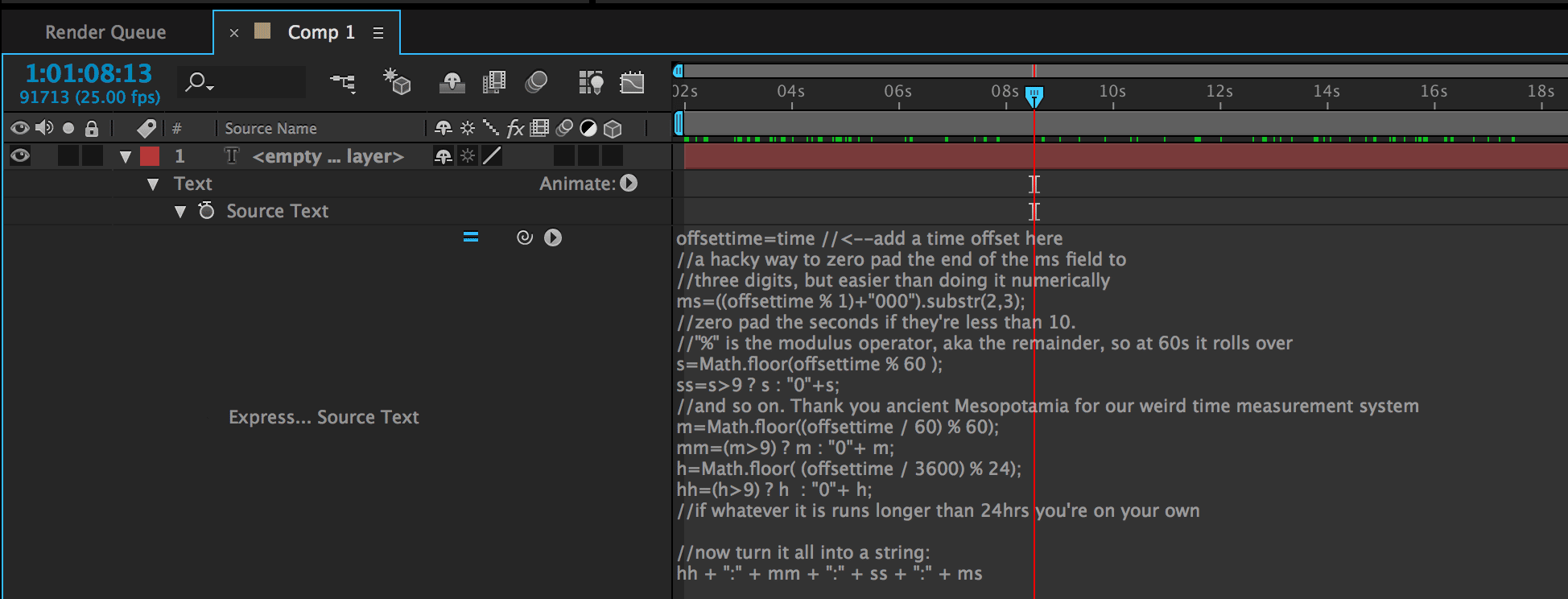This screenshot has height=599, width=1568.
Task: Open the Composition Mini-Flowchart
Action: click(x=343, y=82)
